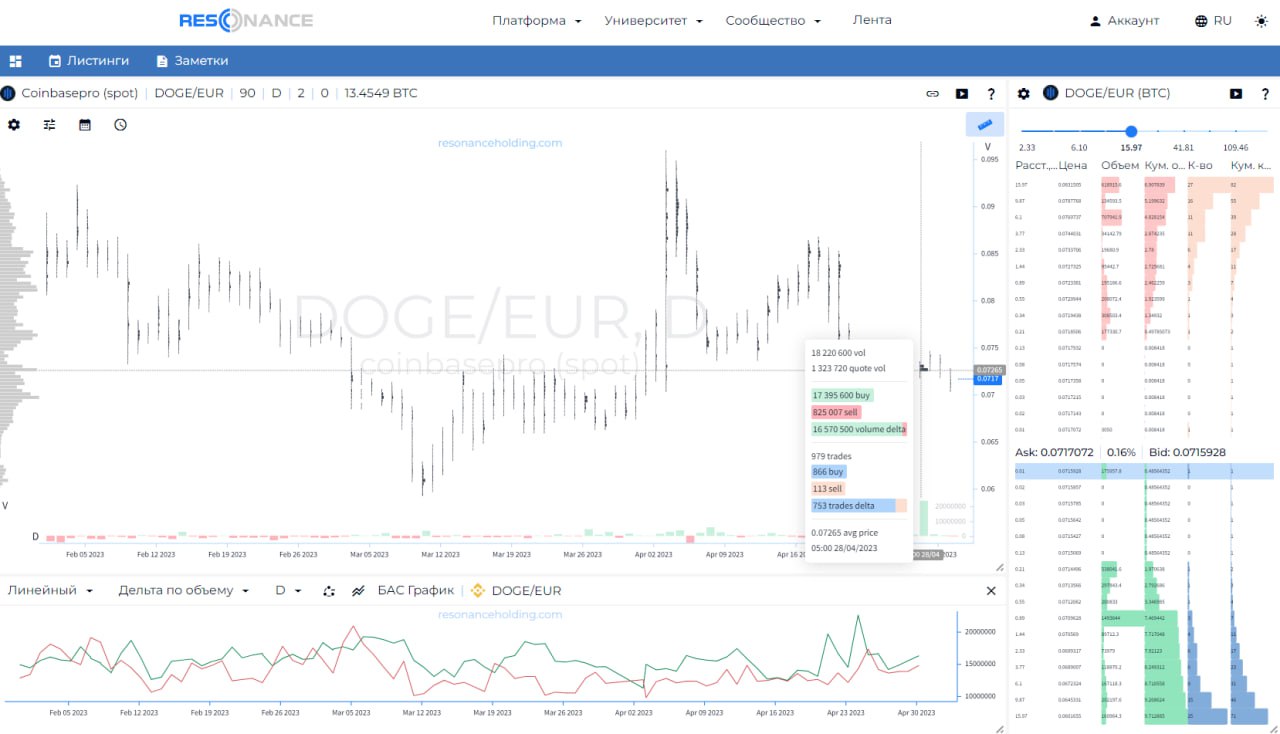Click the chart panel resize corner handle

coord(998,567)
